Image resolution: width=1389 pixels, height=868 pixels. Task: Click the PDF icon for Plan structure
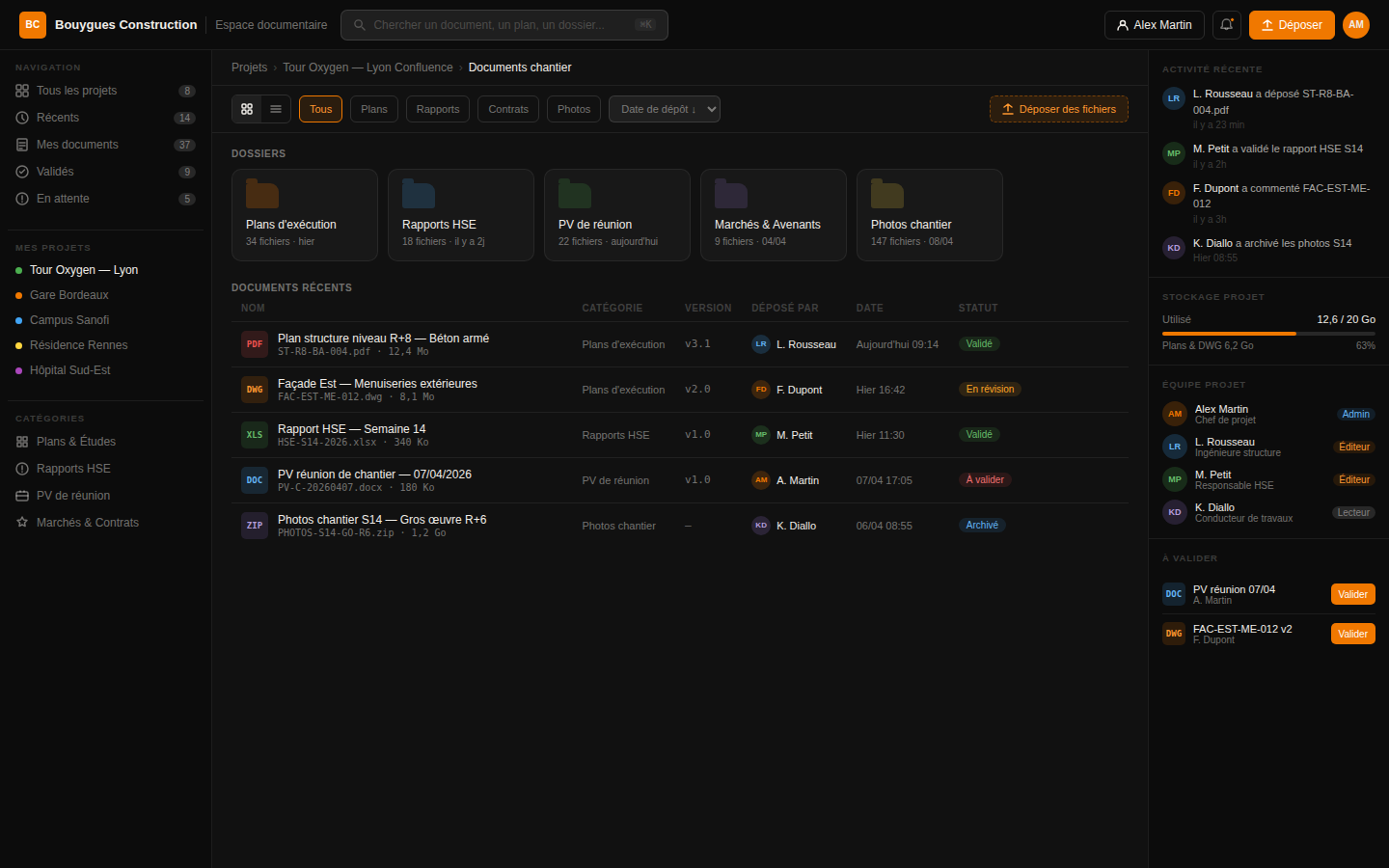(255, 344)
